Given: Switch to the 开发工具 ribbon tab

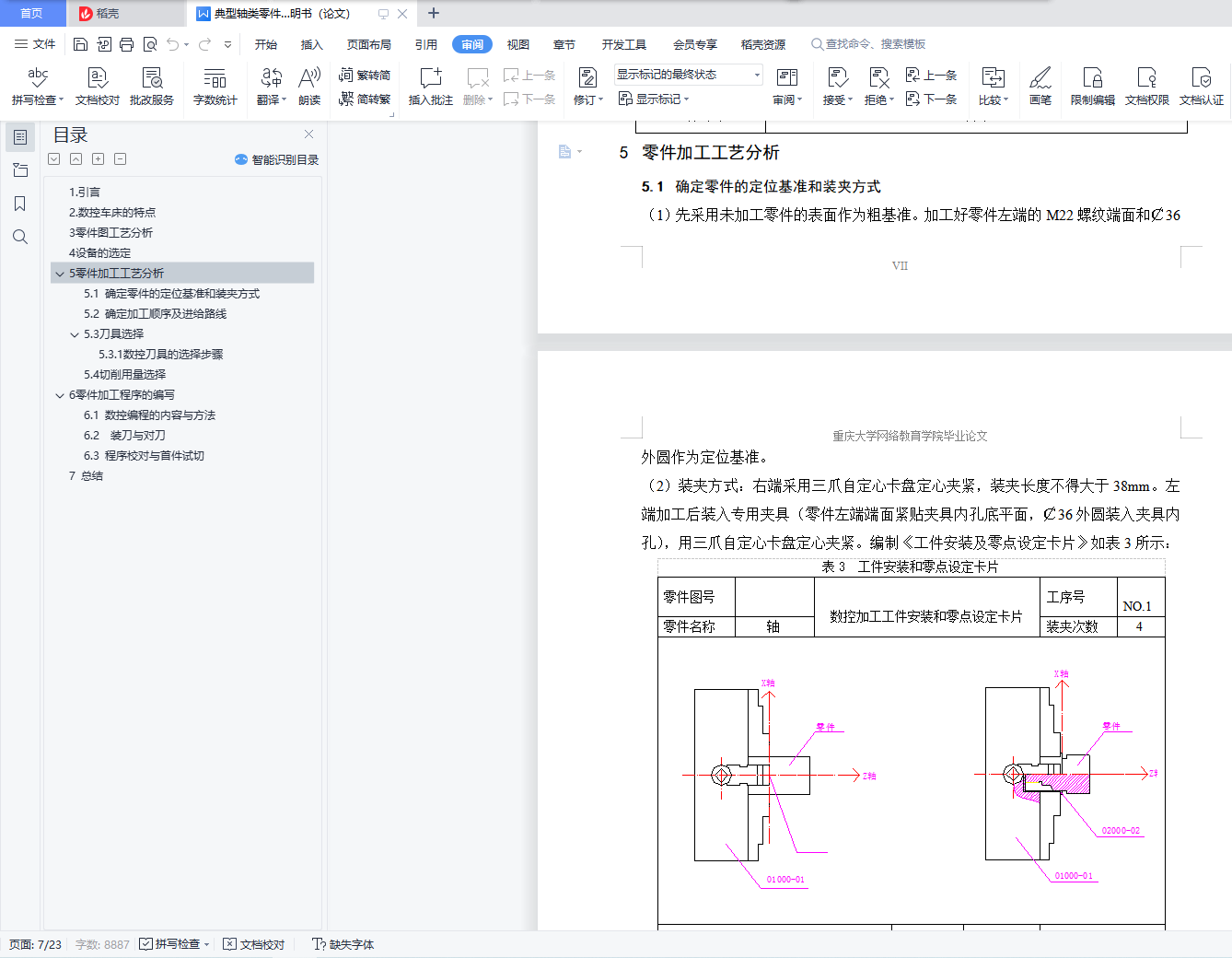Looking at the screenshot, I should click(x=624, y=44).
